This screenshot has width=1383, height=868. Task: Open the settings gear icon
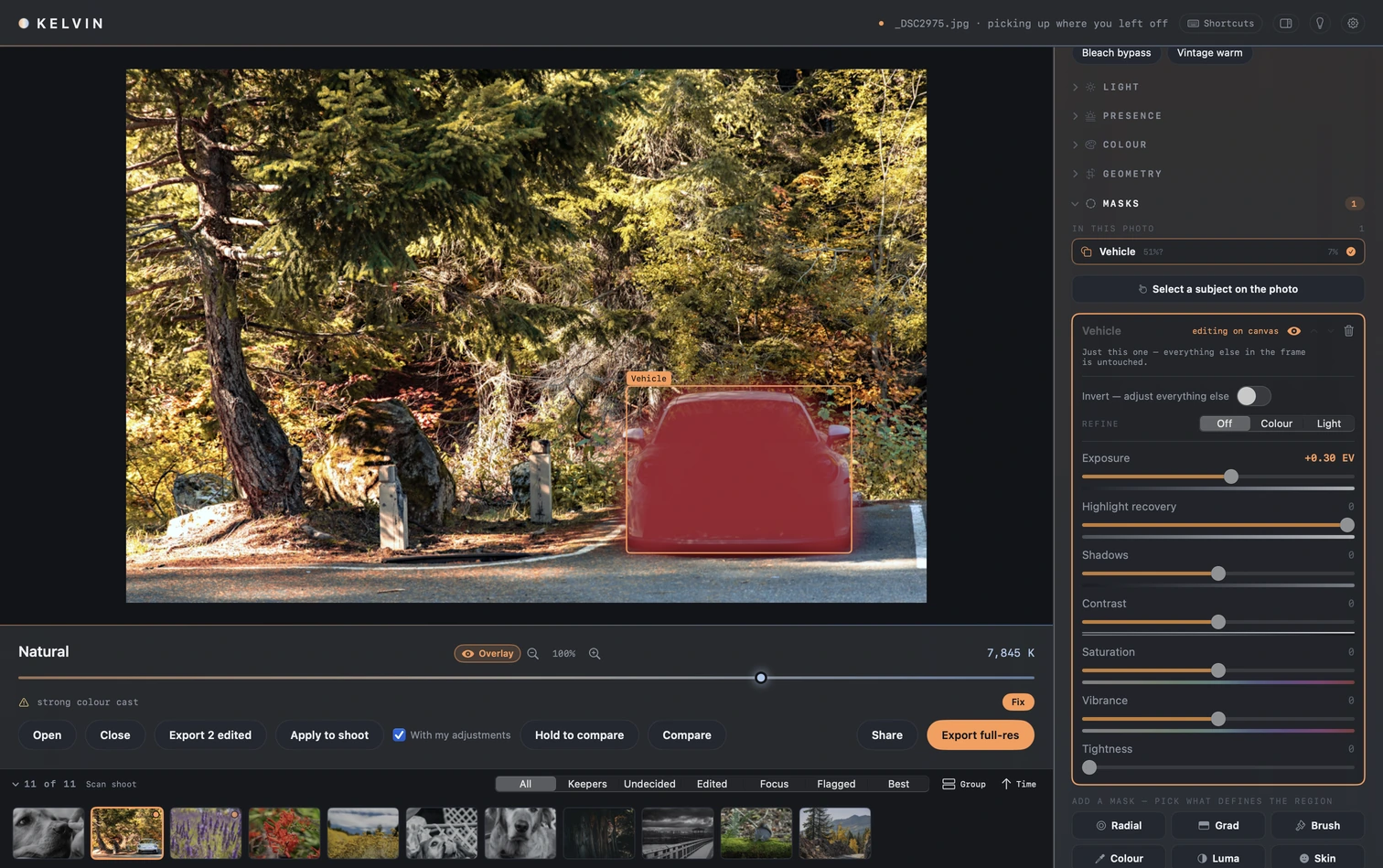click(1353, 24)
